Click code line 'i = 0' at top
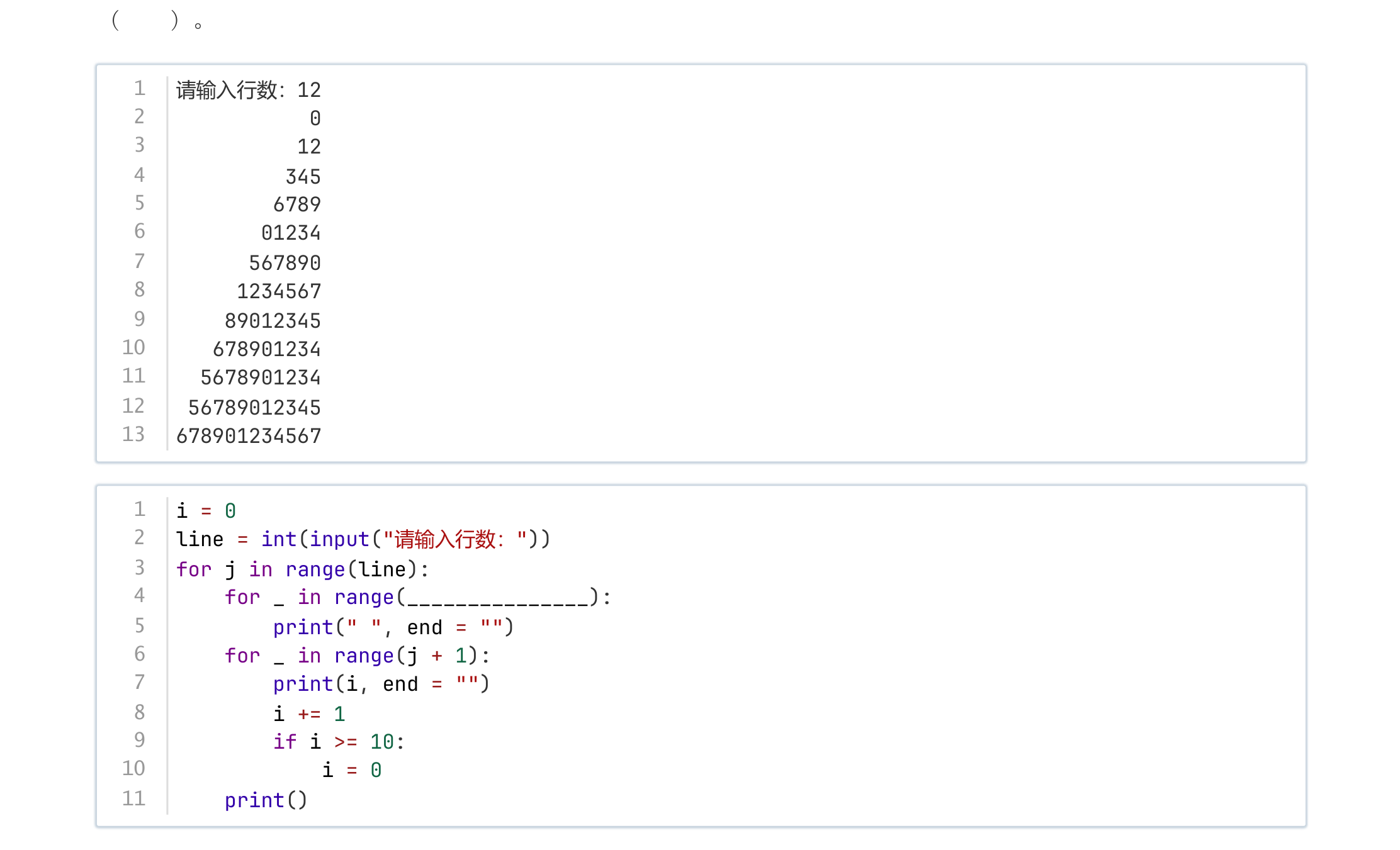The width and height of the screenshot is (1400, 850). coord(206,511)
